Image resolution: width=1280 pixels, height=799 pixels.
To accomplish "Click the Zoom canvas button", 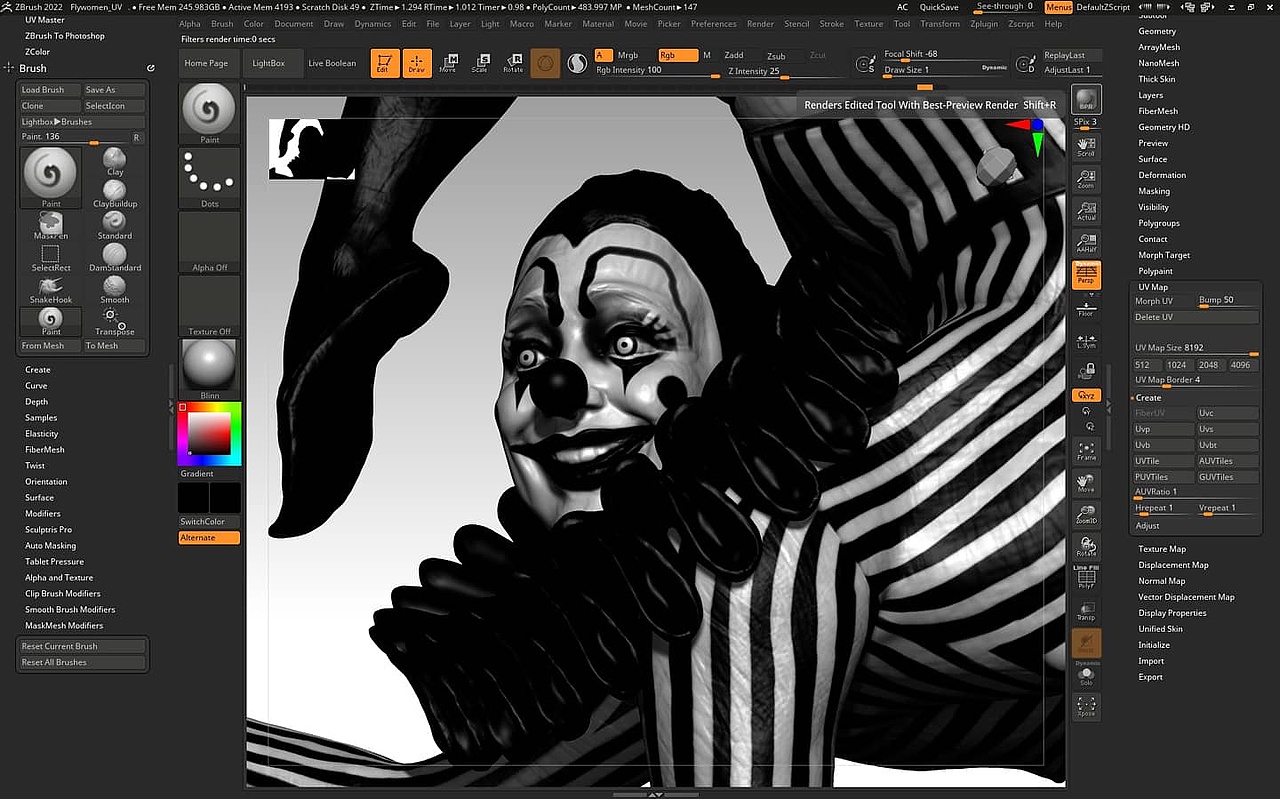I will 1086,178.
